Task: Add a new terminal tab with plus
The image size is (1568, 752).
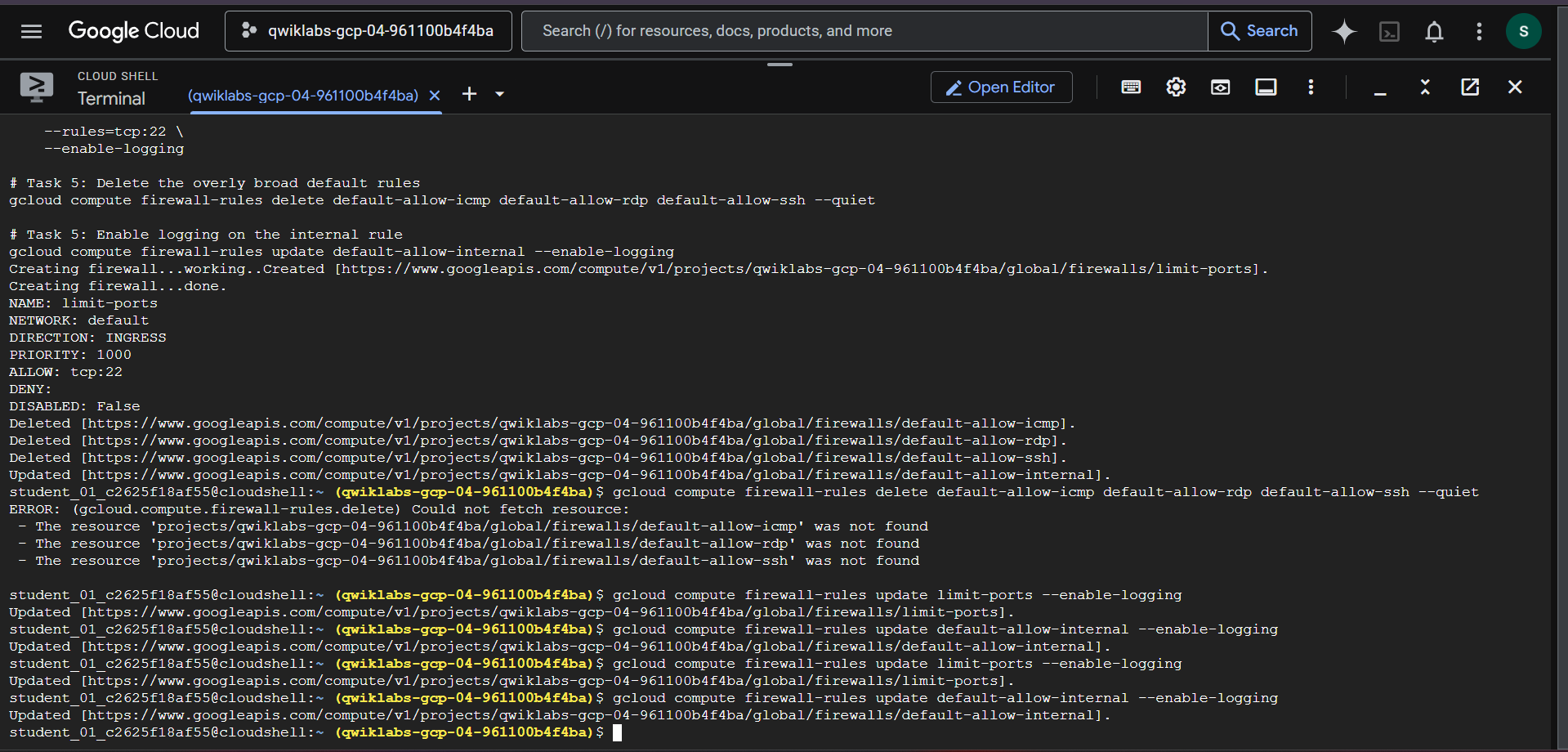Action: click(469, 94)
